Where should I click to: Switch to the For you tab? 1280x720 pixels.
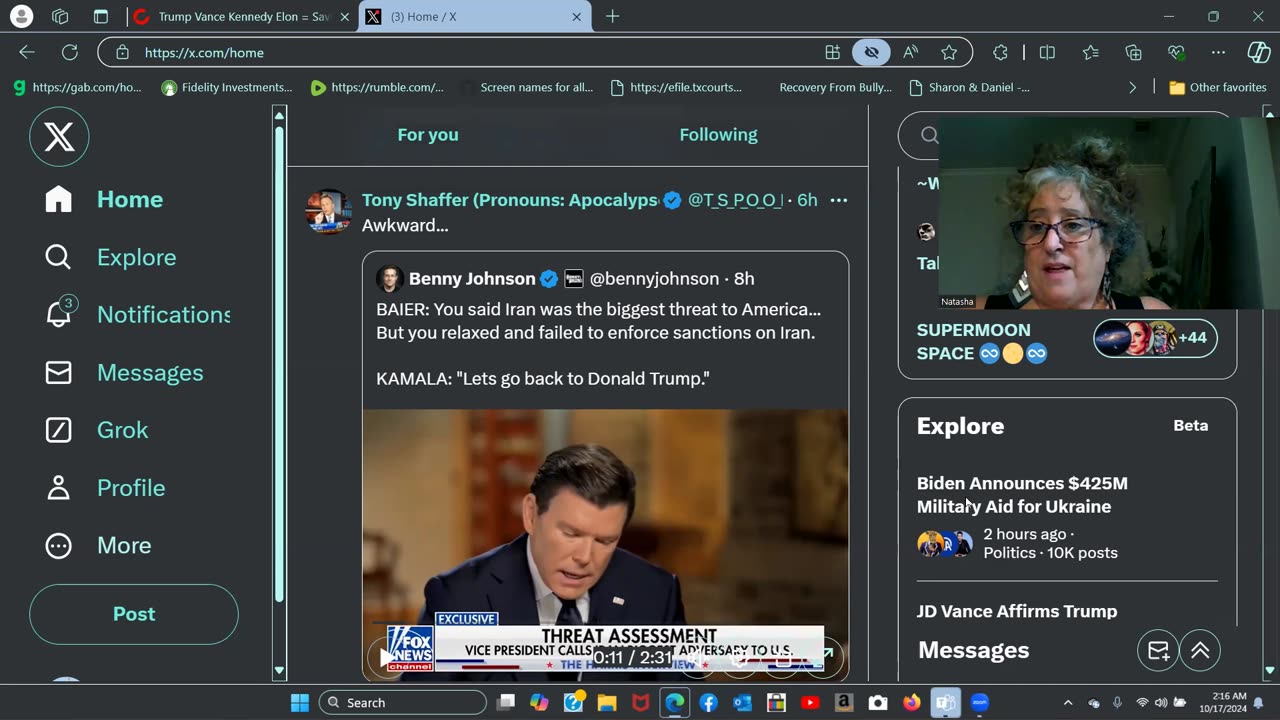point(428,135)
